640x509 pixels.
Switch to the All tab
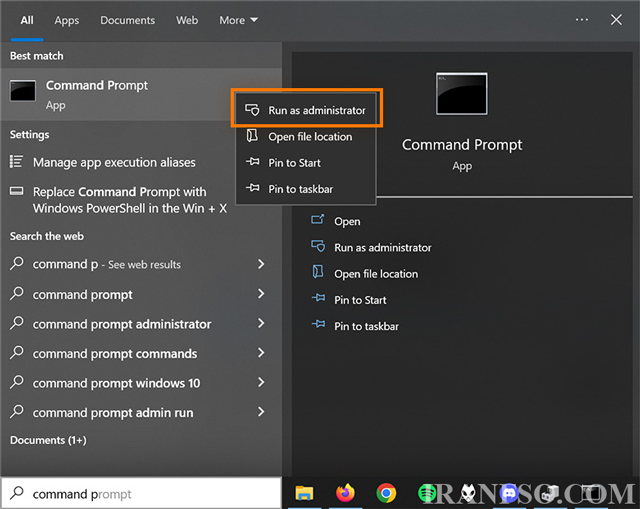tap(27, 20)
